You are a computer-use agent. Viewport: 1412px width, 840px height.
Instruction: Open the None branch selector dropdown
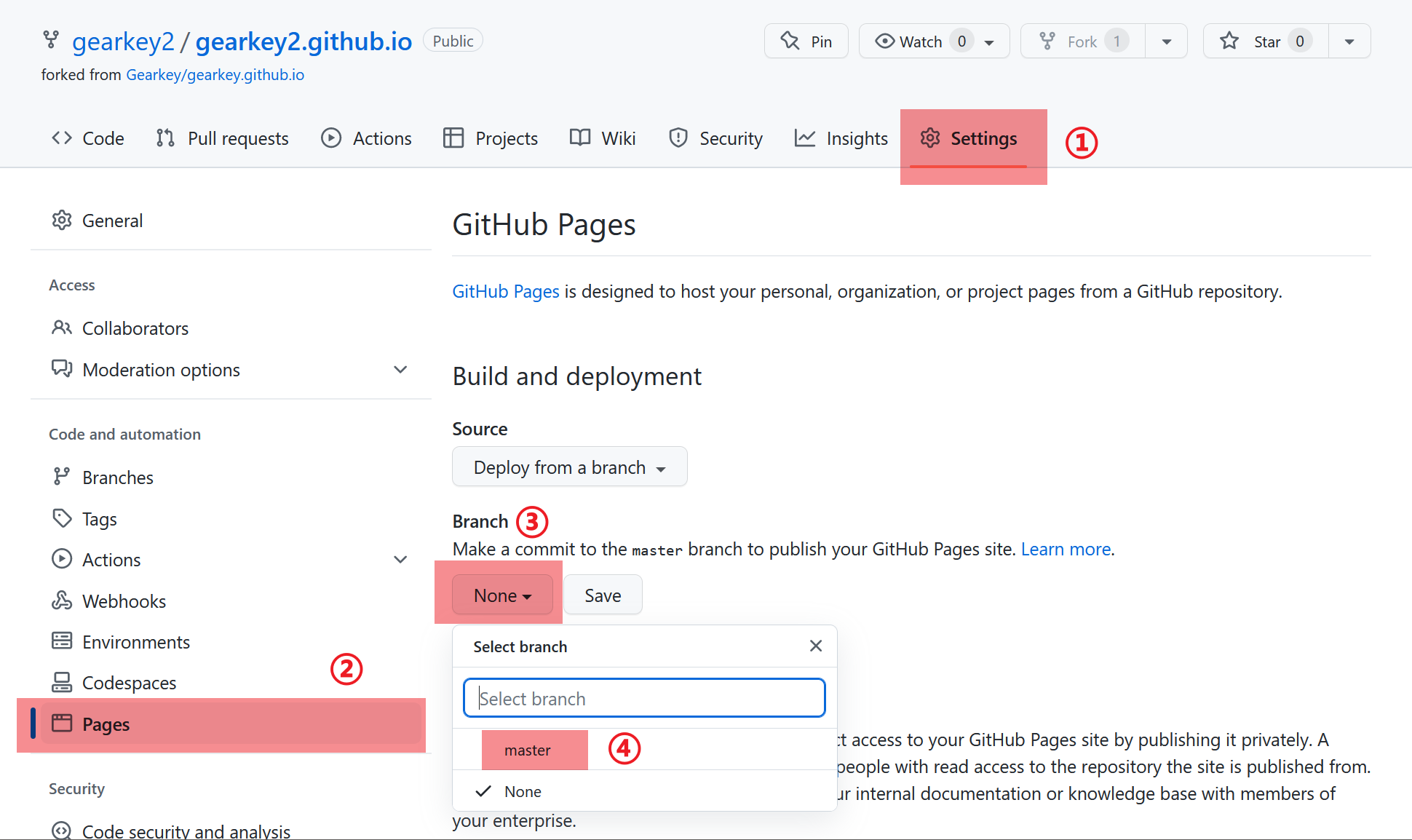502,595
